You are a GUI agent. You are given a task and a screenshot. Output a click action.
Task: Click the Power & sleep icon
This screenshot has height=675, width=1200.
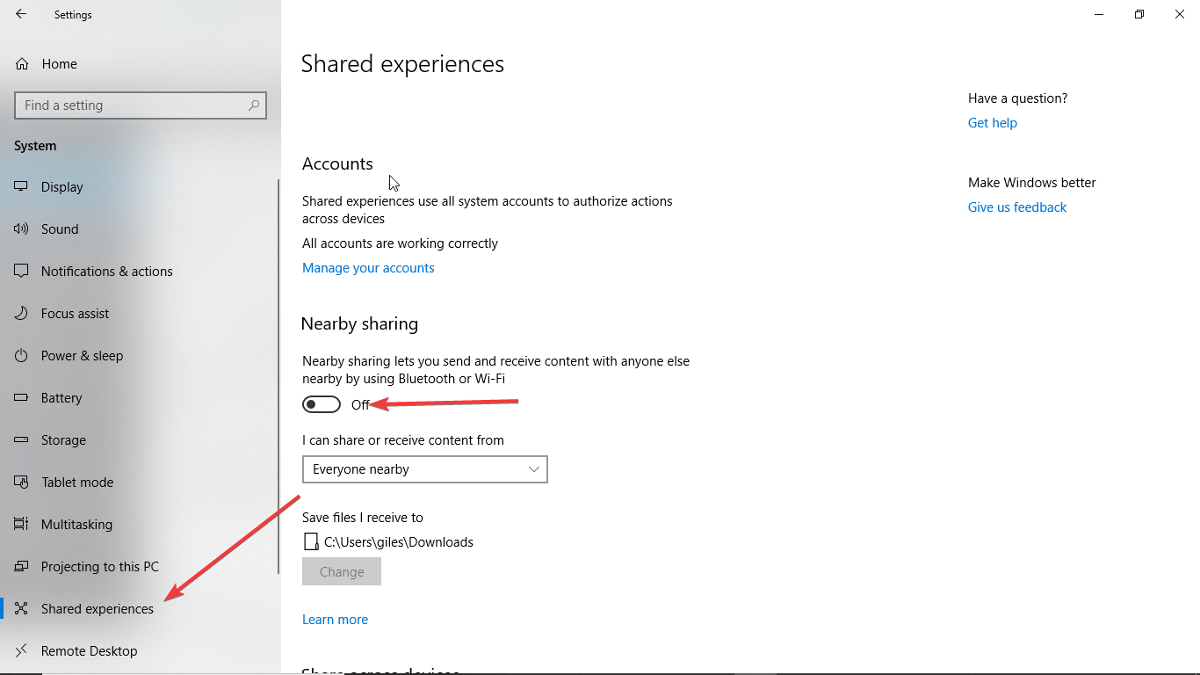tap(21, 355)
